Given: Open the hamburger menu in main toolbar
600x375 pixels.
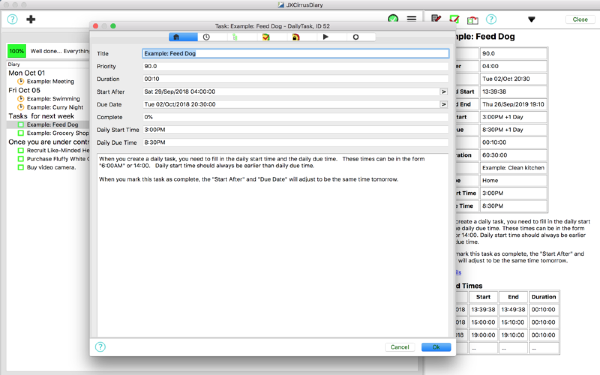Looking at the screenshot, I should pos(411,18).
